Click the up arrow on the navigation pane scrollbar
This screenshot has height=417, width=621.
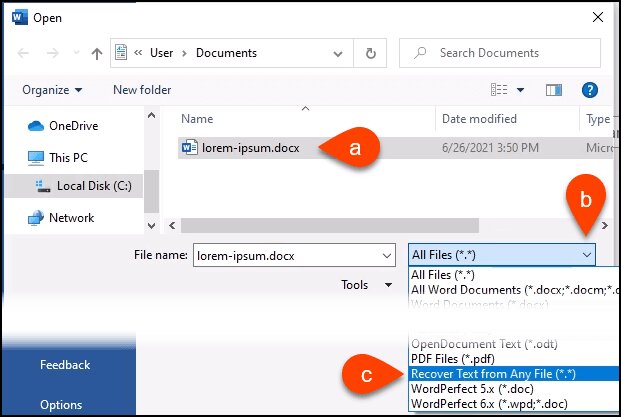click(151, 116)
